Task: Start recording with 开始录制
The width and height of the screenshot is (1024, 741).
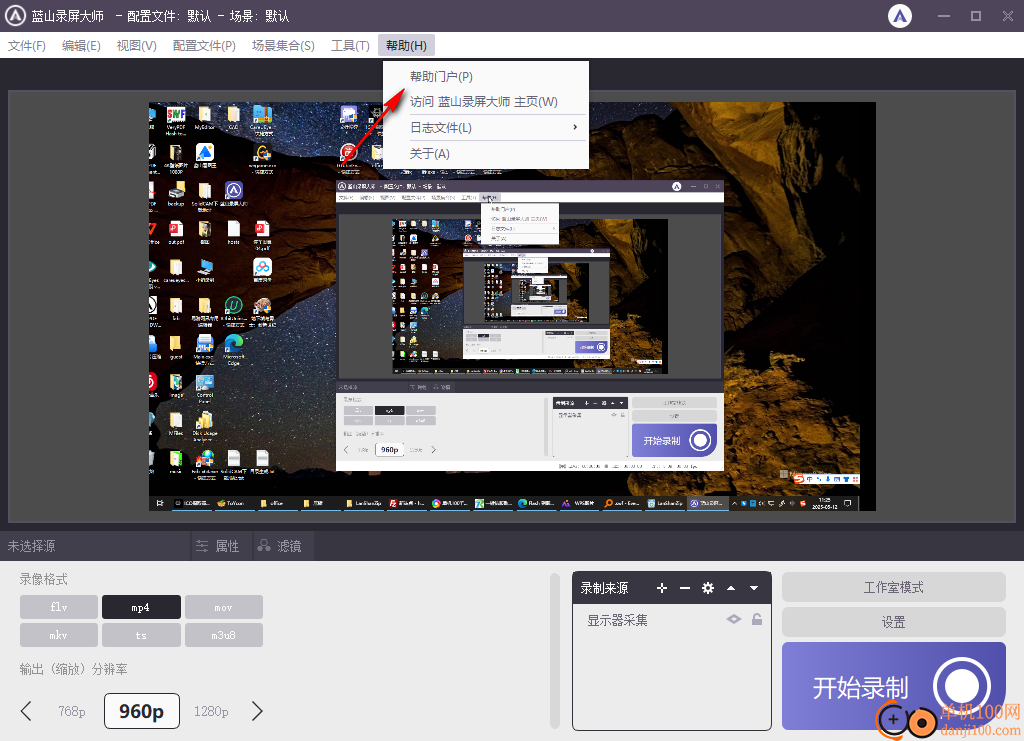Action: point(893,686)
